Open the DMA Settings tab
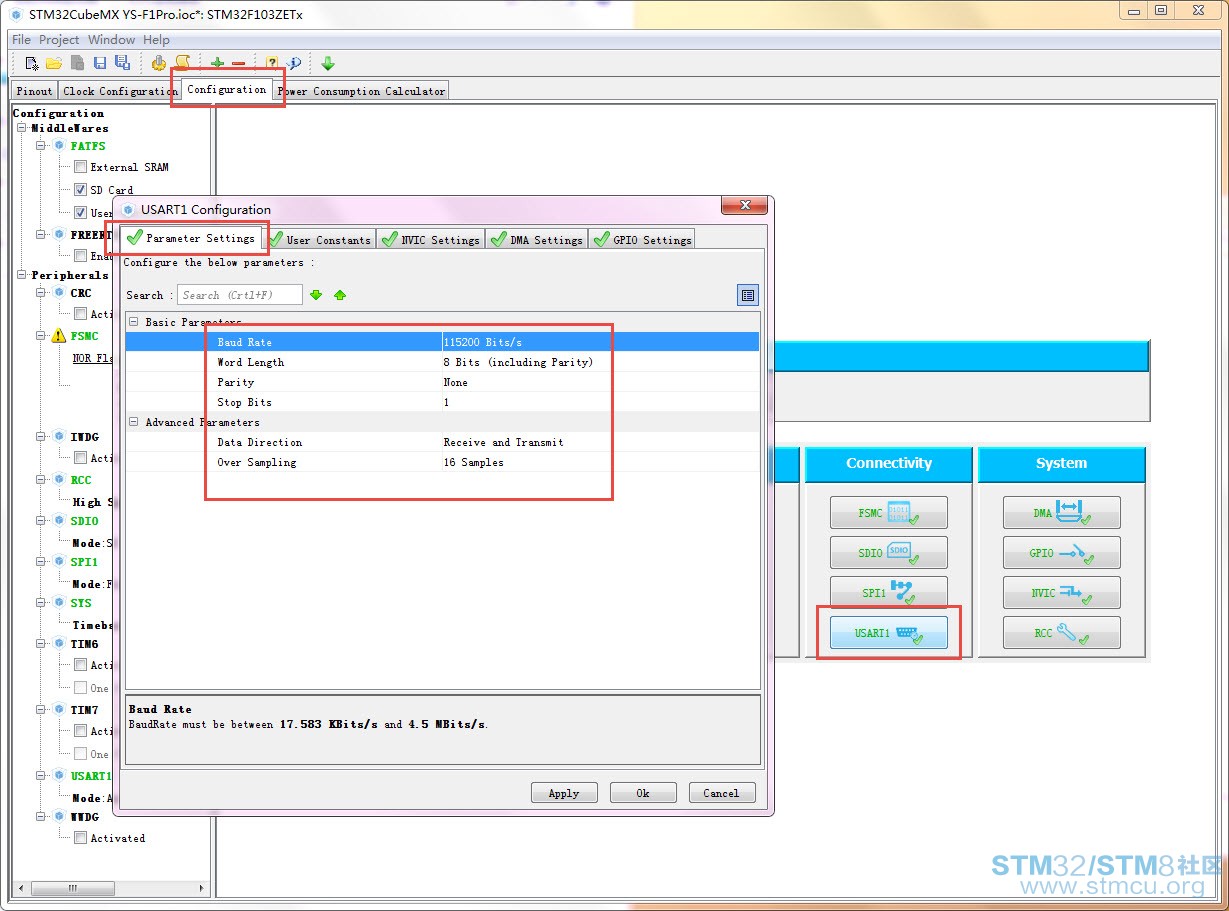1229x911 pixels. coord(537,239)
